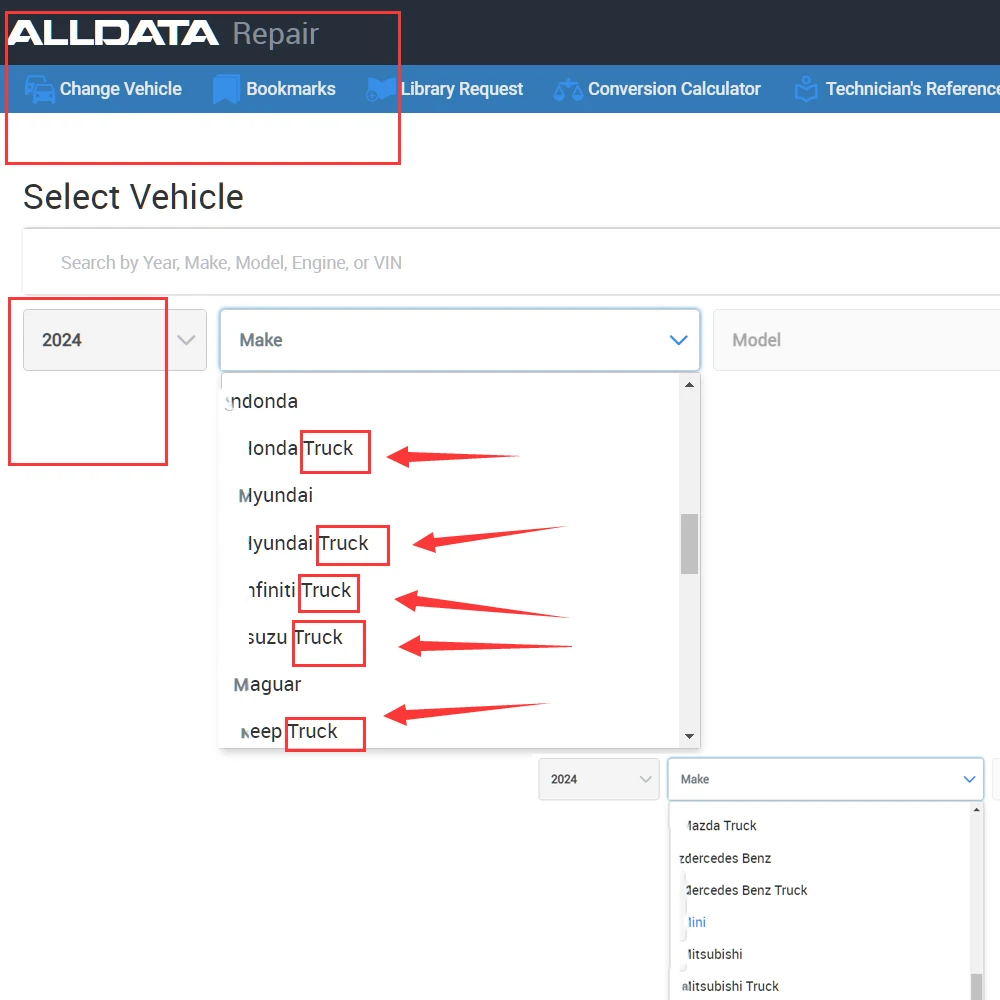The image size is (1000, 1000).
Task: Select Isuzu Truck in the make list
Action: click(295, 637)
